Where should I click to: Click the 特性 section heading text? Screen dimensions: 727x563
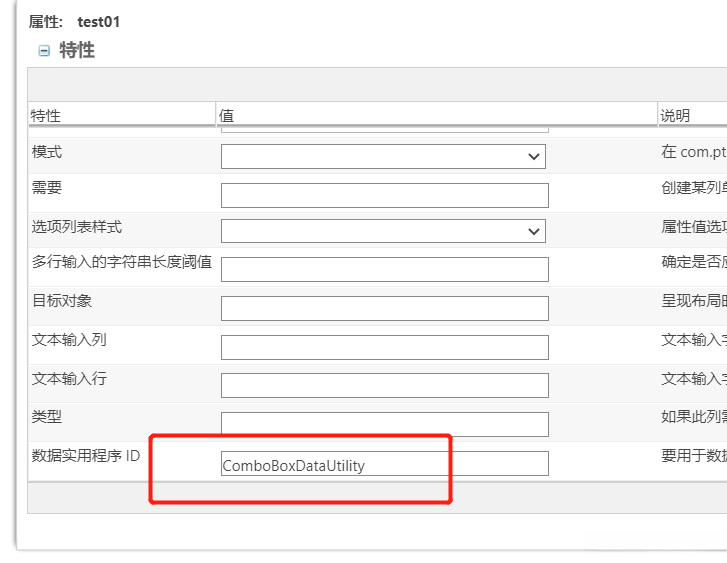click(77, 50)
